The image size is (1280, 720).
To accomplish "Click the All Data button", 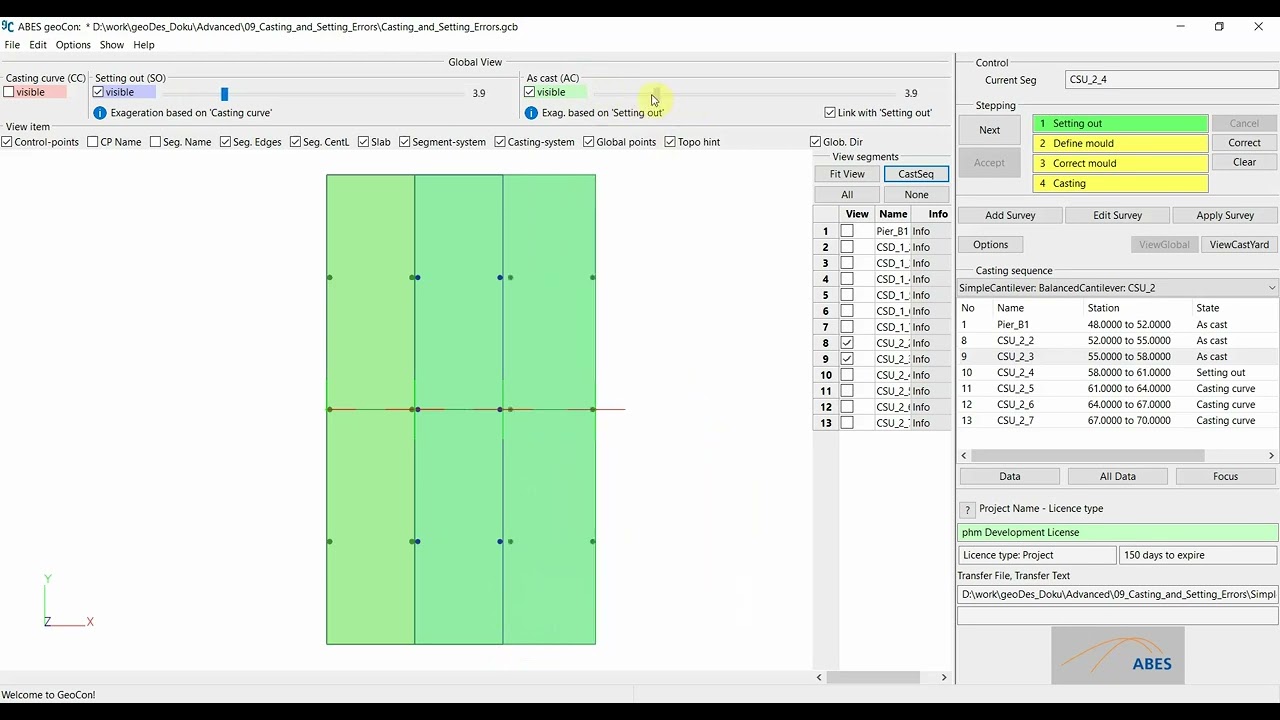I will 1118,477.
